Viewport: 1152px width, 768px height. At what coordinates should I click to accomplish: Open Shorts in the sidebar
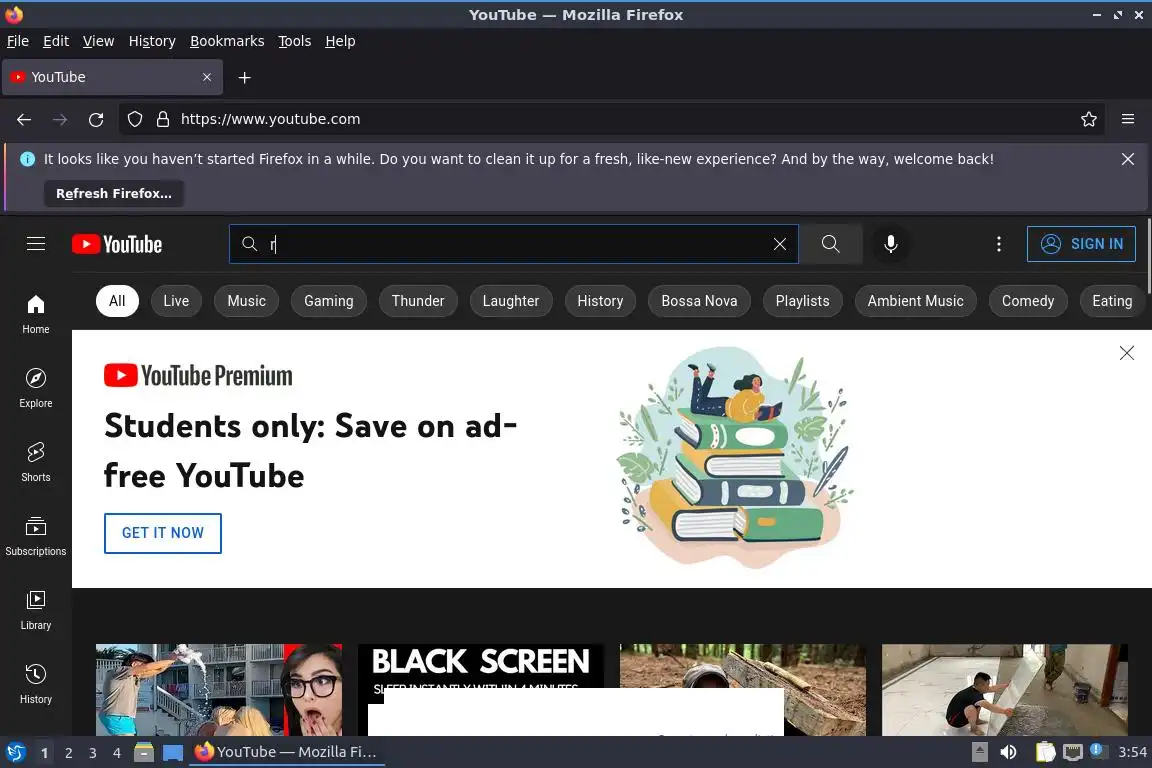36,462
